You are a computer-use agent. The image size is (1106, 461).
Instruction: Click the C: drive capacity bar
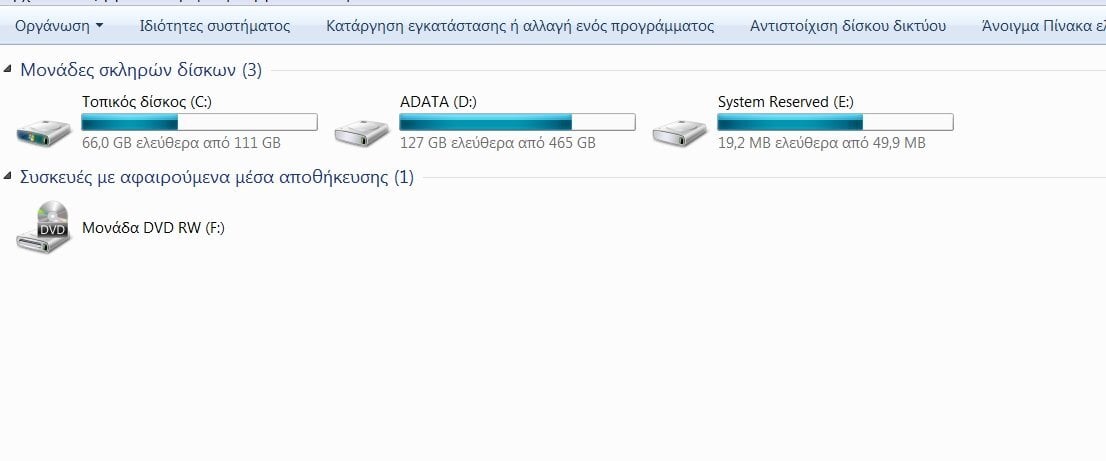[199, 122]
